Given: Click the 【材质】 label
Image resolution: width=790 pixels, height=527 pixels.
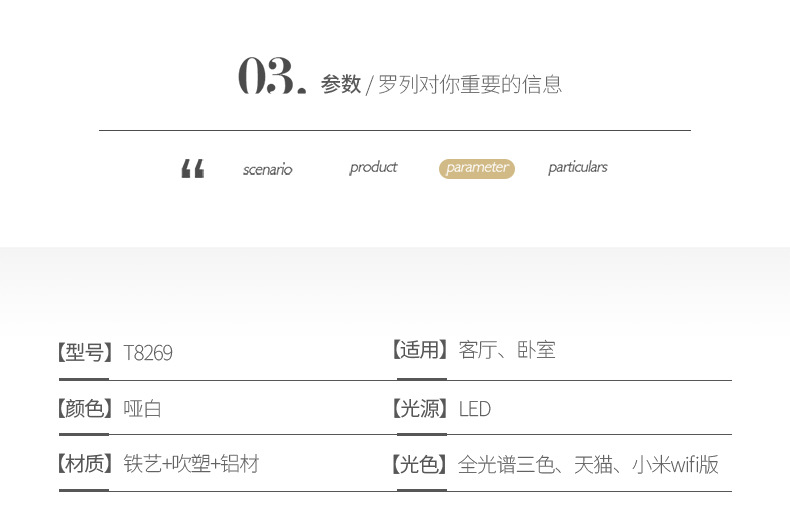Looking at the screenshot, I should pyautogui.click(x=84, y=464).
